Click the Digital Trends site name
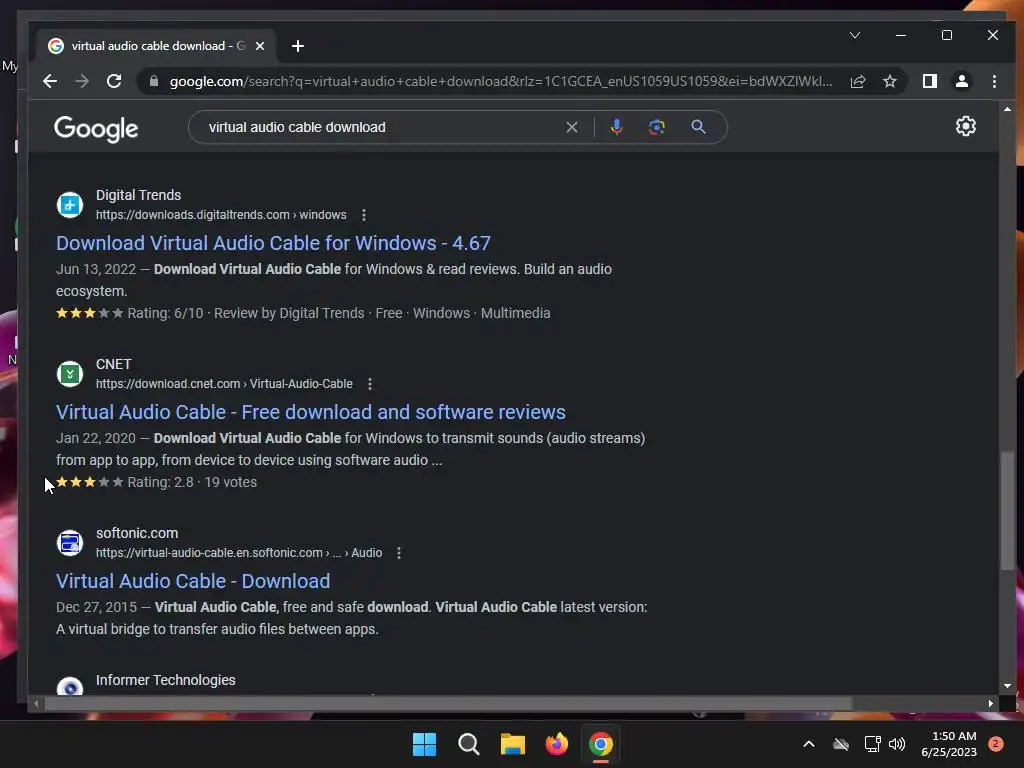This screenshot has width=1024, height=768. pos(138,195)
